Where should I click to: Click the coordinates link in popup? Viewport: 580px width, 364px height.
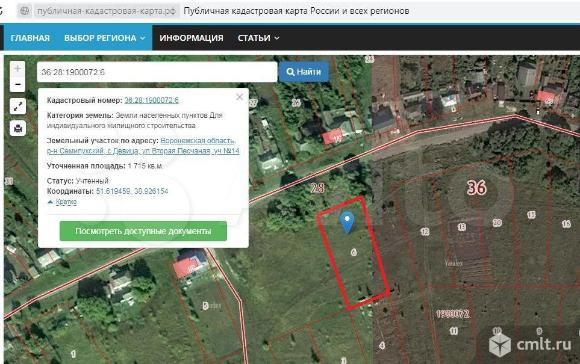point(132,191)
